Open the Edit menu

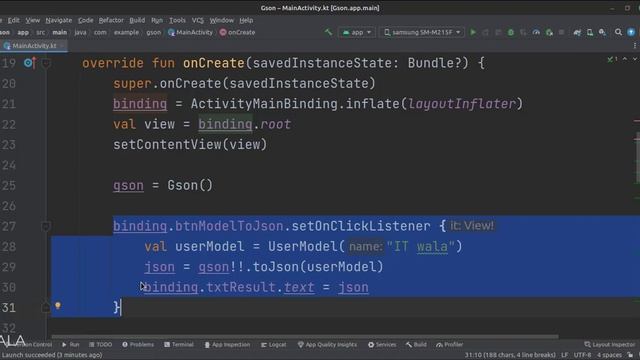(13, 20)
